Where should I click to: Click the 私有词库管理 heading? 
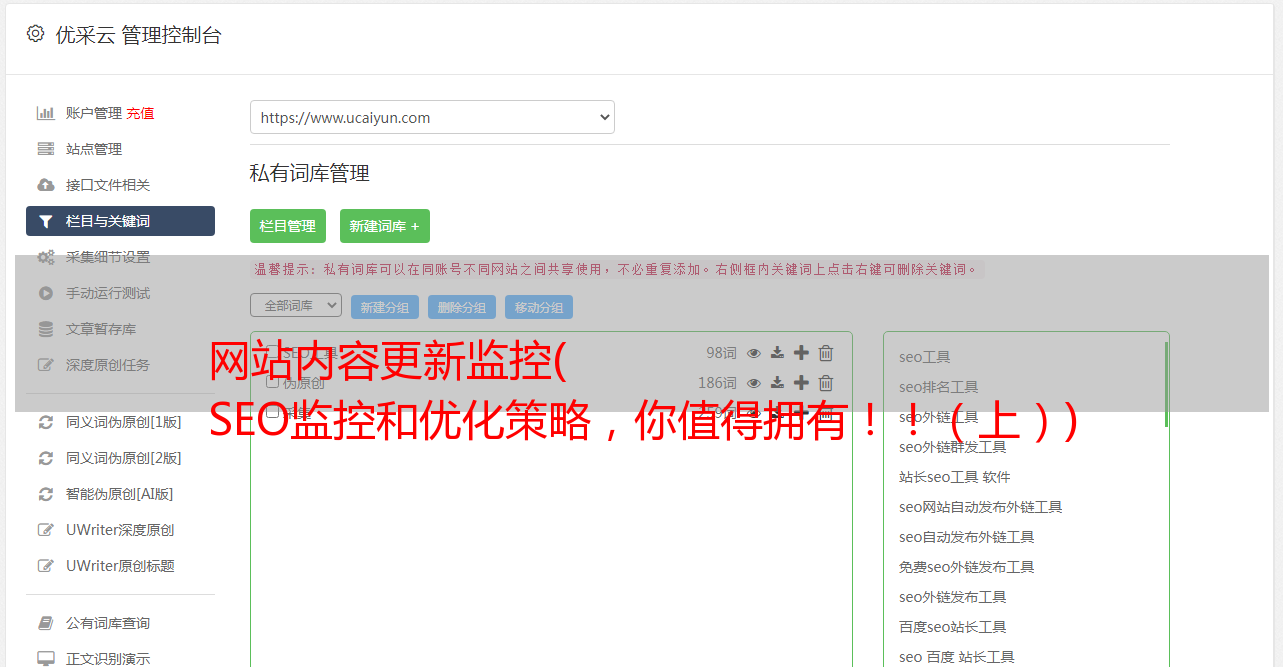click(x=310, y=173)
